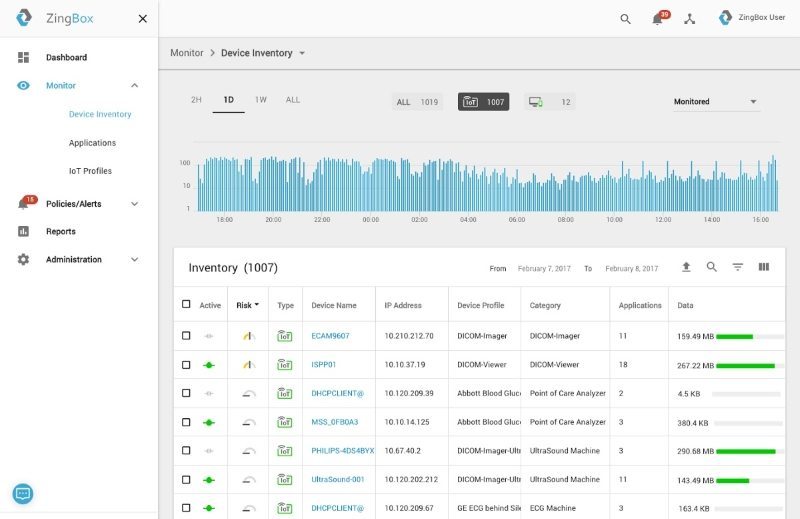Check the box for ECAM9607 row
This screenshot has height=519, width=800.
(x=186, y=336)
